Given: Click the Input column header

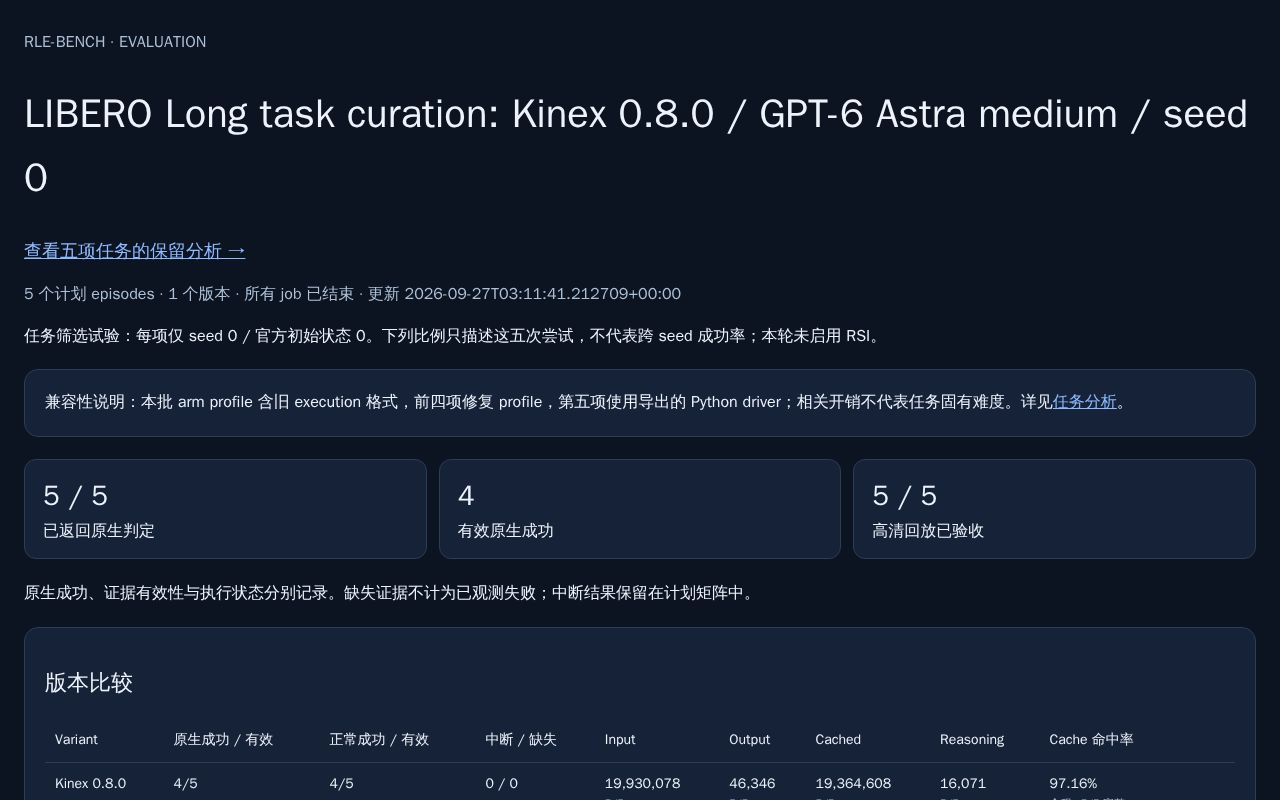Looking at the screenshot, I should pyautogui.click(x=620, y=740).
